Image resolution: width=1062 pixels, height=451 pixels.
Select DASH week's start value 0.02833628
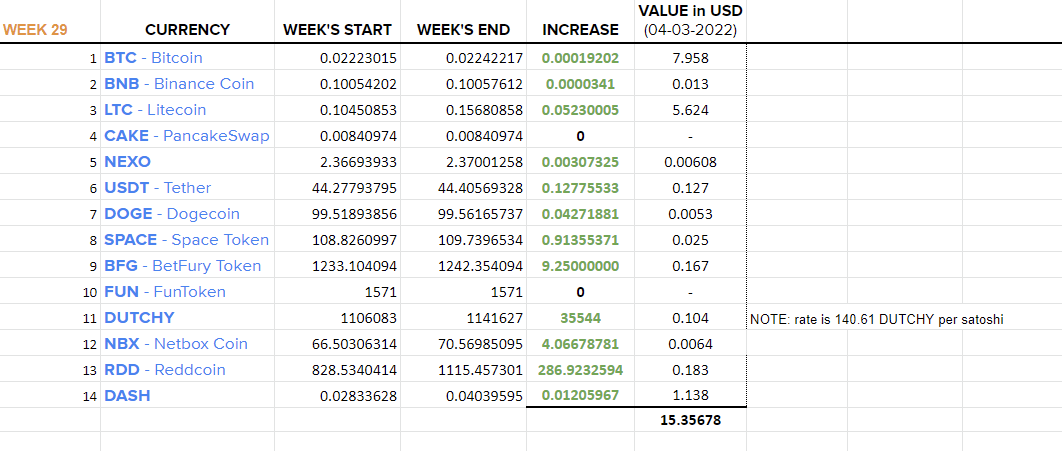click(x=358, y=396)
